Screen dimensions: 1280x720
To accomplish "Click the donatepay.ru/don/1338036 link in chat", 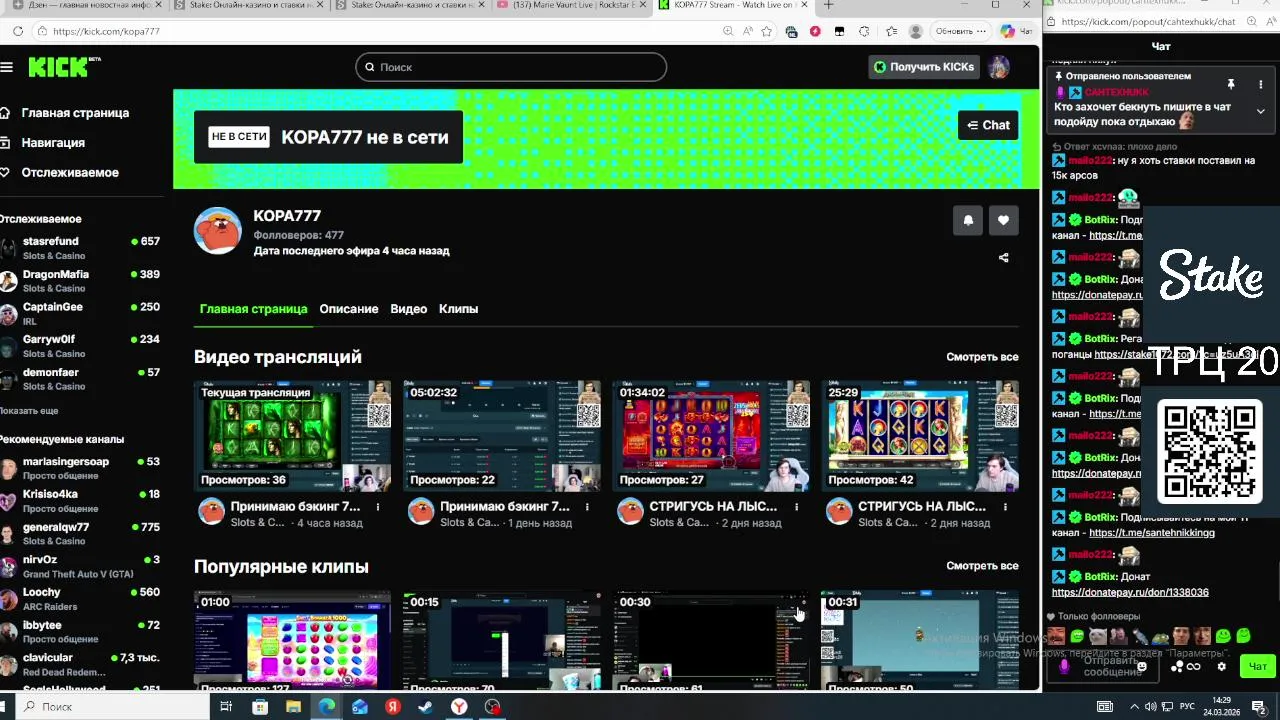I will pos(1130,593).
